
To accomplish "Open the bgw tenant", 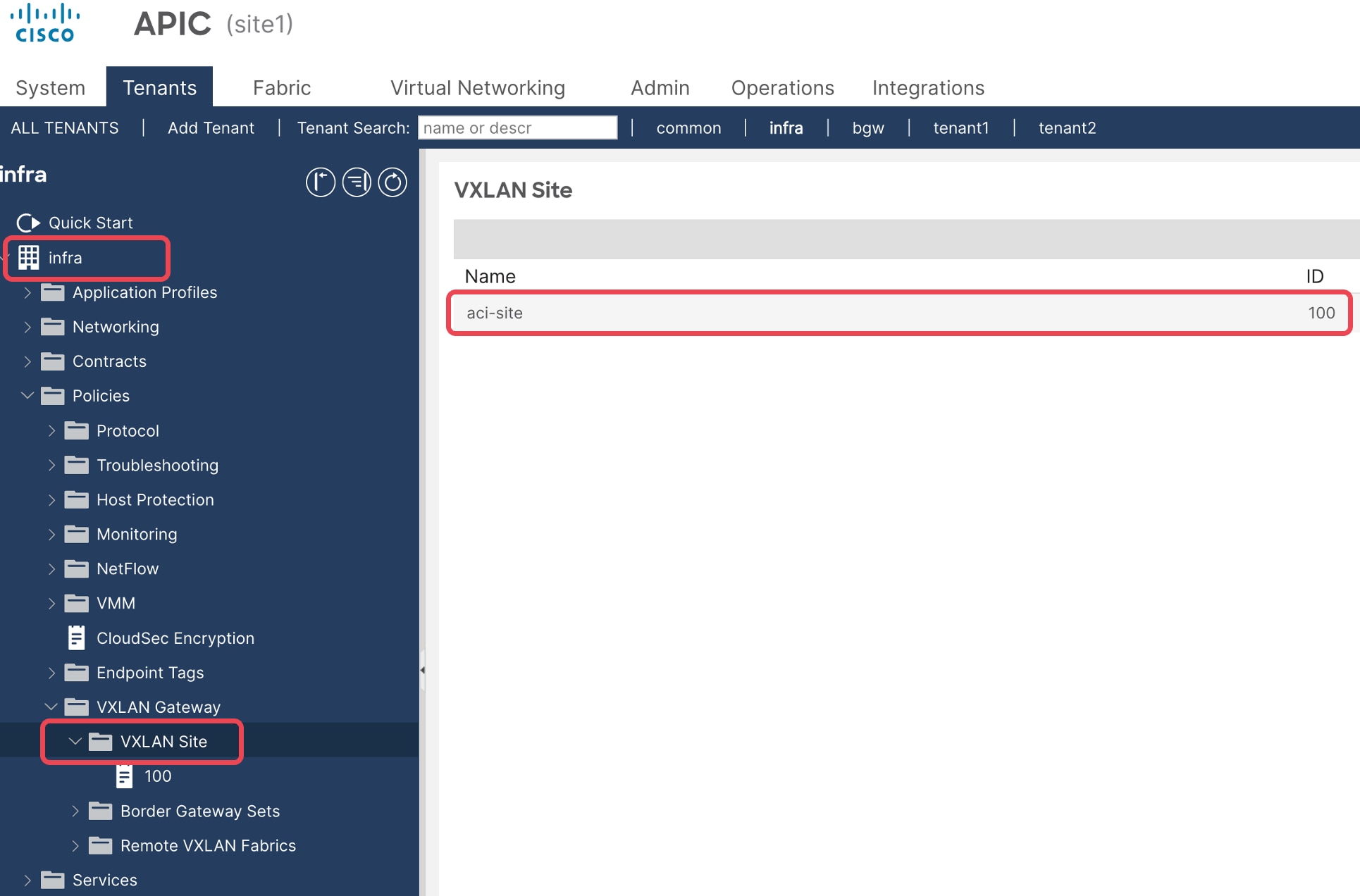I will [x=868, y=127].
